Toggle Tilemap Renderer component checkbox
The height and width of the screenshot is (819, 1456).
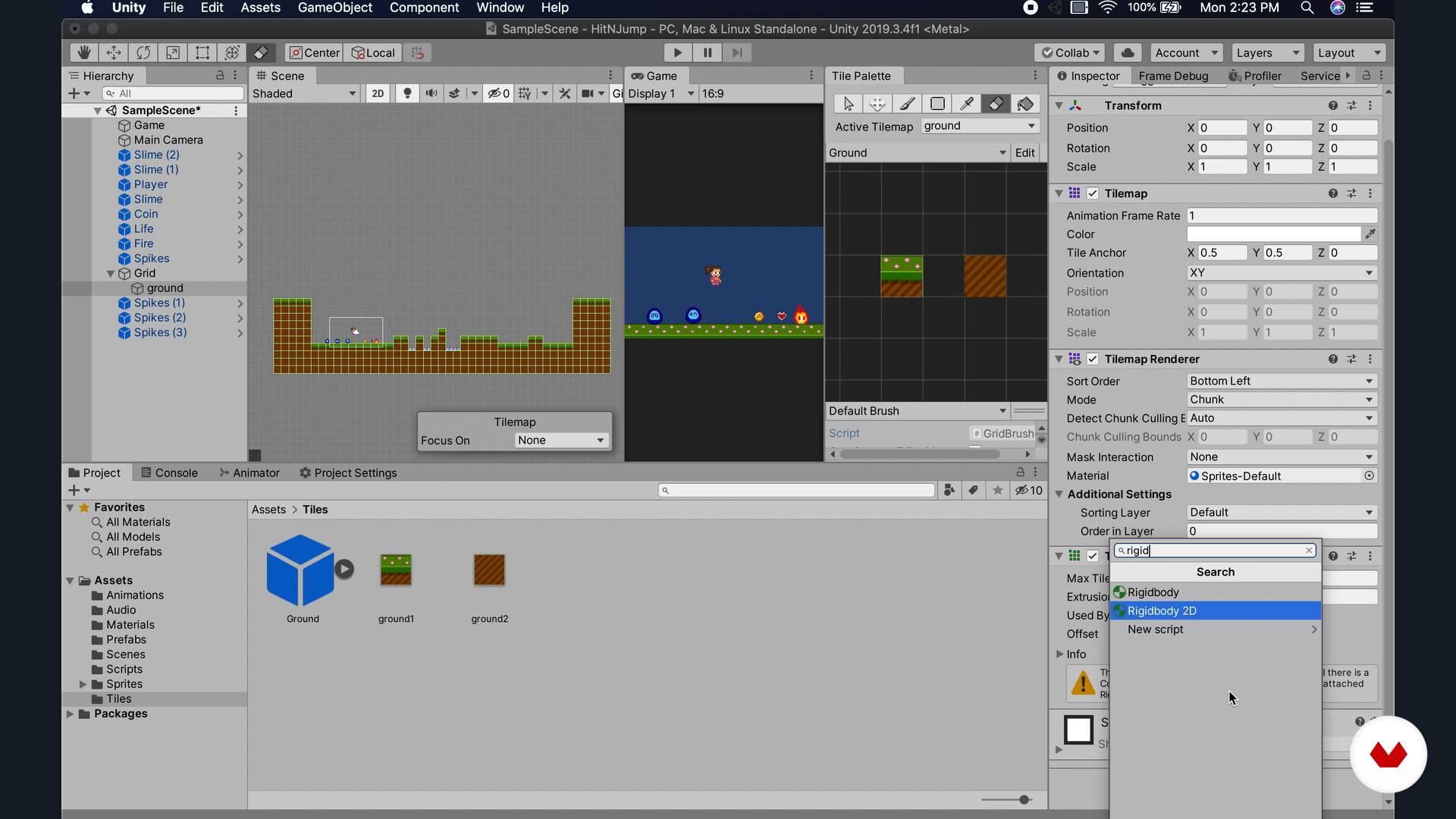pyautogui.click(x=1093, y=359)
